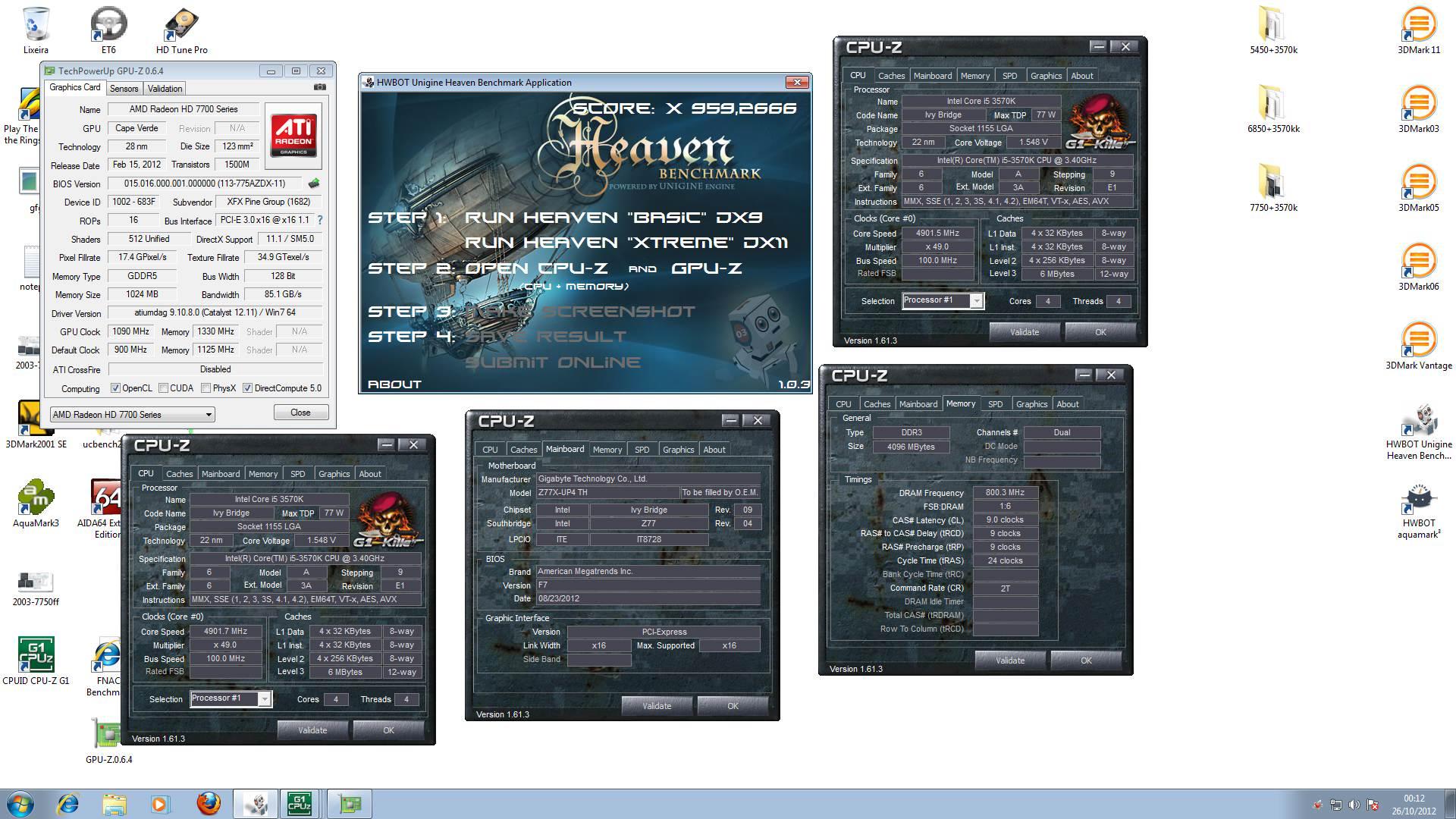Click GPU-Z screenshot camera icon
The height and width of the screenshot is (819, 1456).
coord(320,87)
